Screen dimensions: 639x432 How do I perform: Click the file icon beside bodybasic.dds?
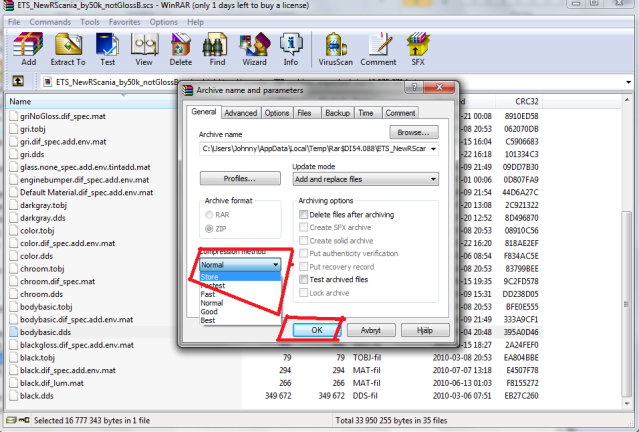tap(13, 332)
